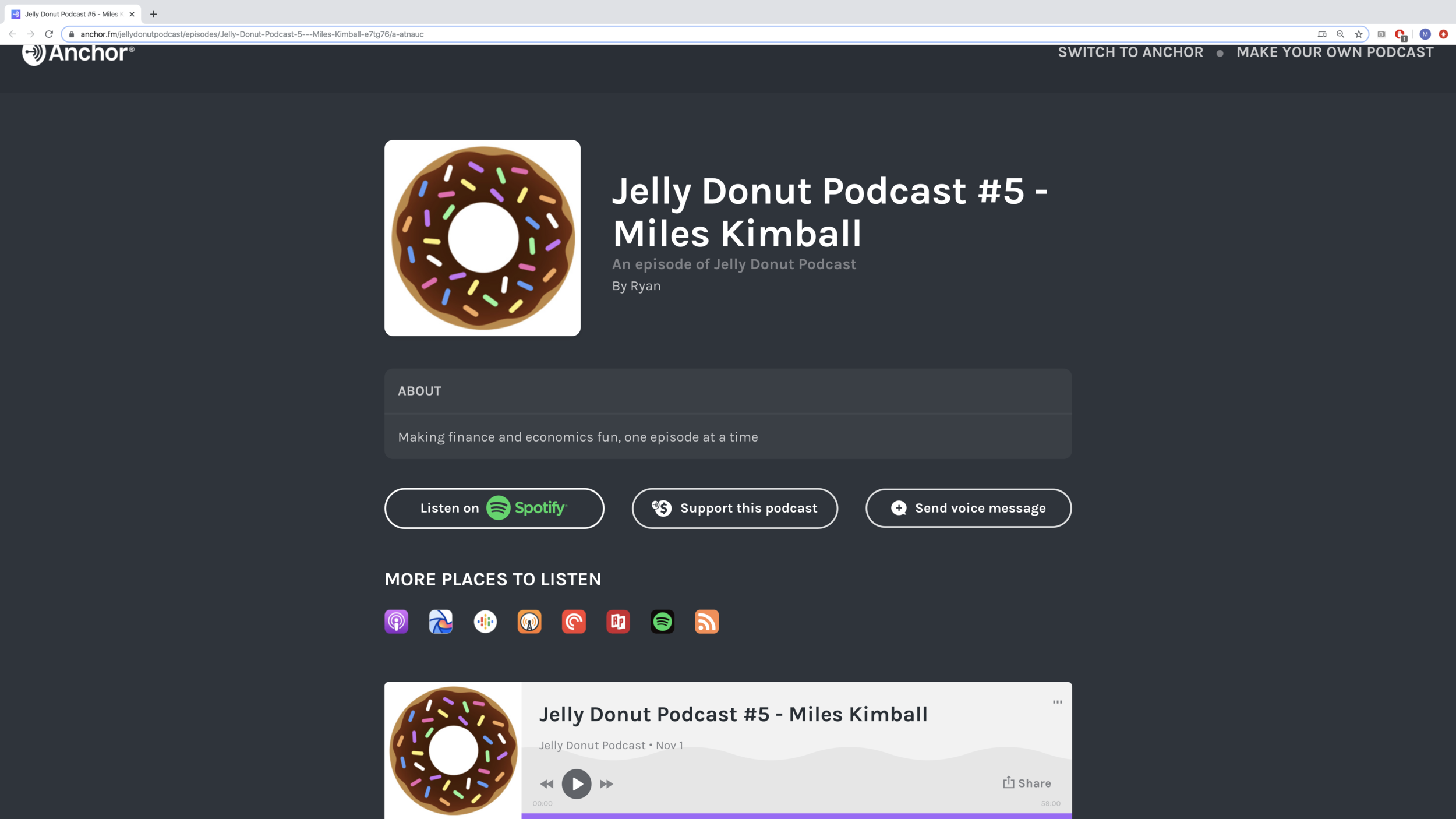1456x819 pixels.
Task: Open the small Spotify icon link
Action: point(662,622)
